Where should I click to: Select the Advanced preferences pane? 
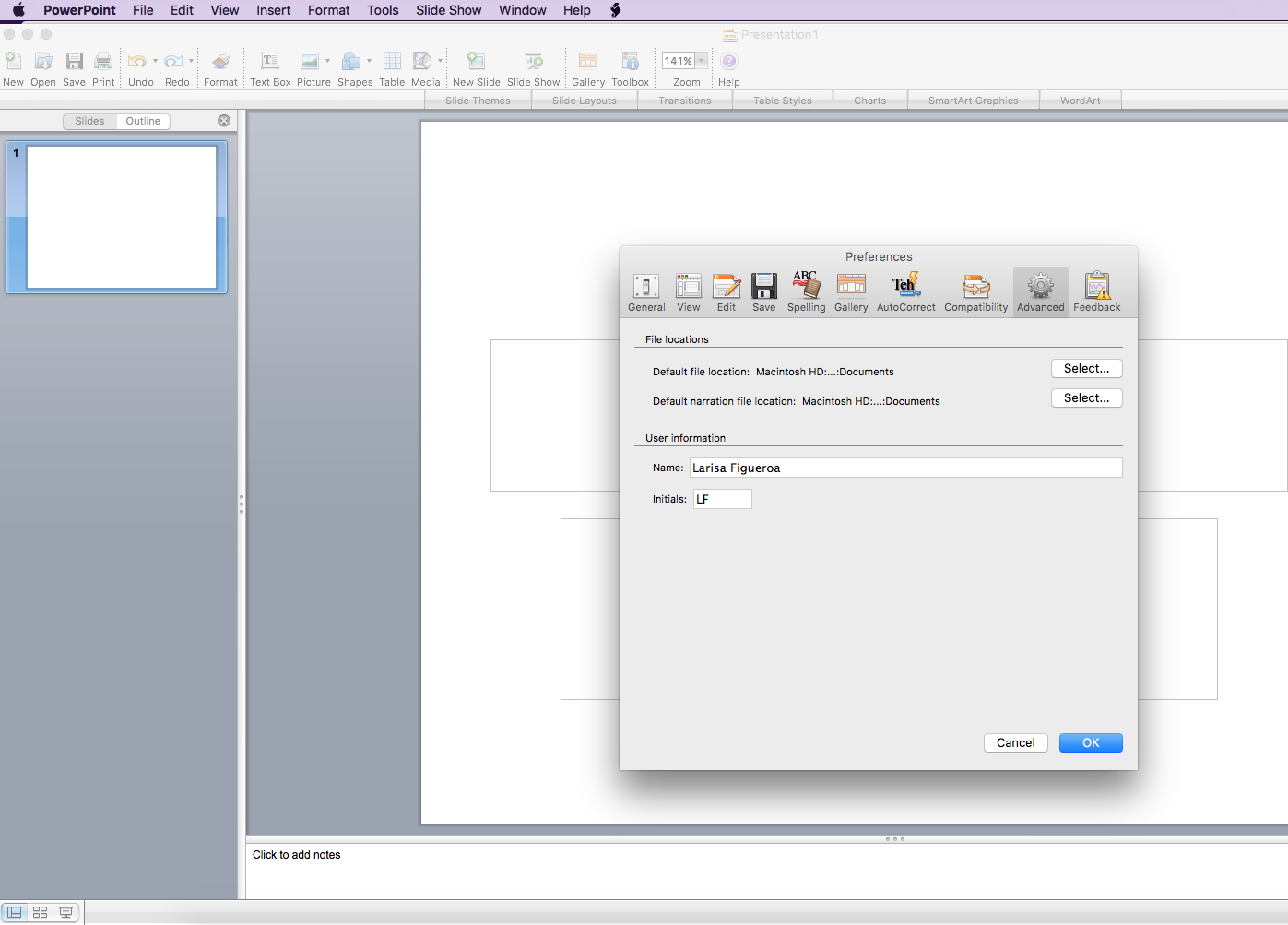pos(1041,292)
